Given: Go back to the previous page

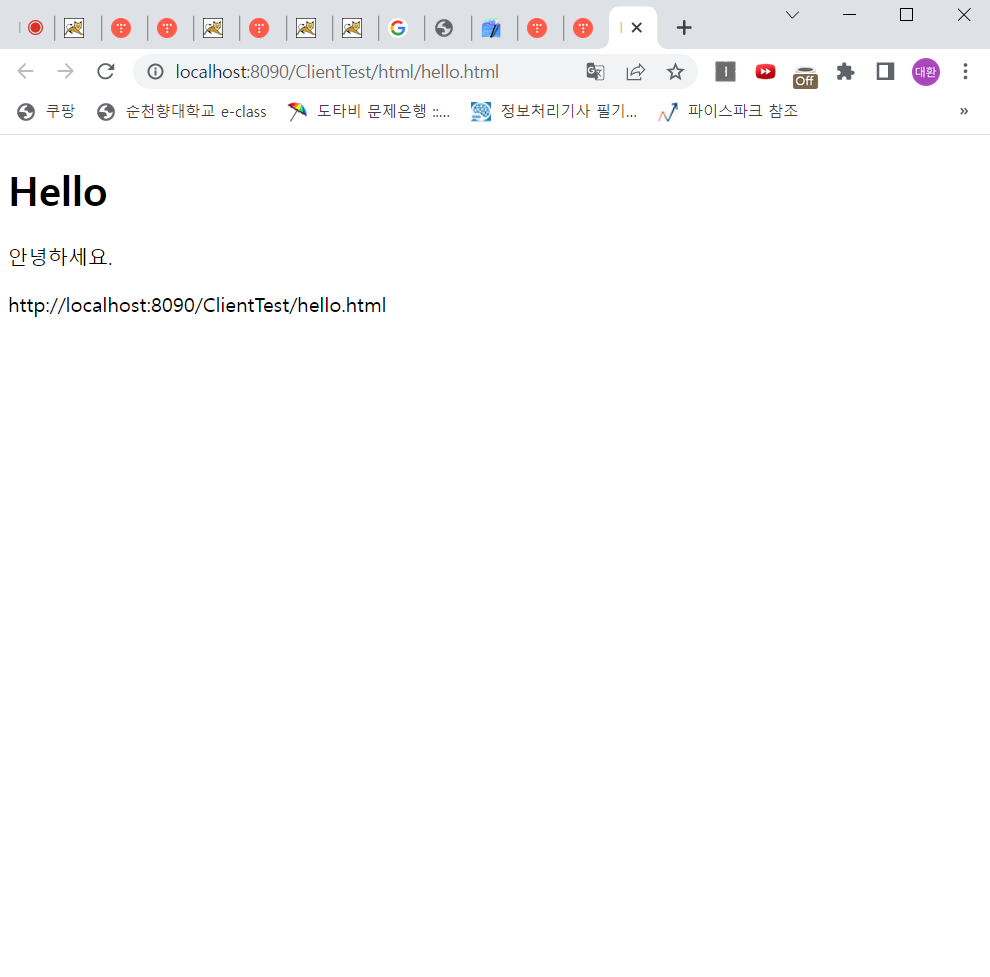Looking at the screenshot, I should pyautogui.click(x=25, y=71).
